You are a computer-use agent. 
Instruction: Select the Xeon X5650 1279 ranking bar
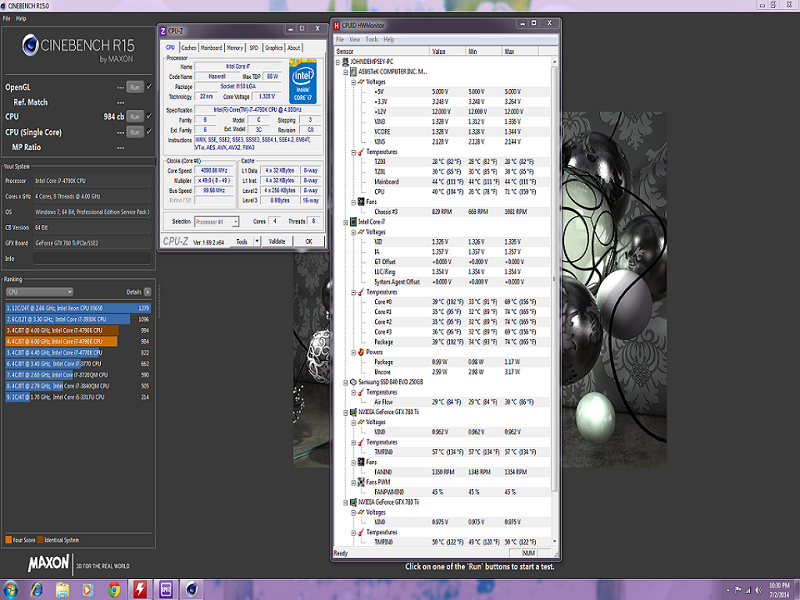[78, 308]
